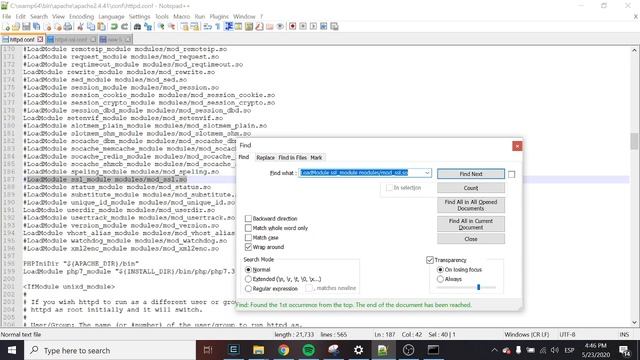Open the Encoding menu

click(x=81, y=16)
